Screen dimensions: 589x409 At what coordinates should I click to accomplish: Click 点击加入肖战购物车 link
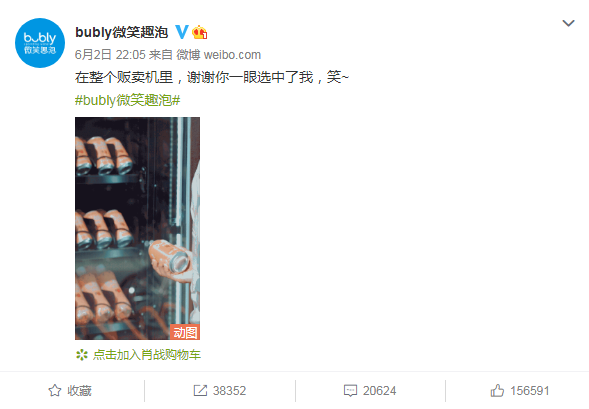pos(147,355)
